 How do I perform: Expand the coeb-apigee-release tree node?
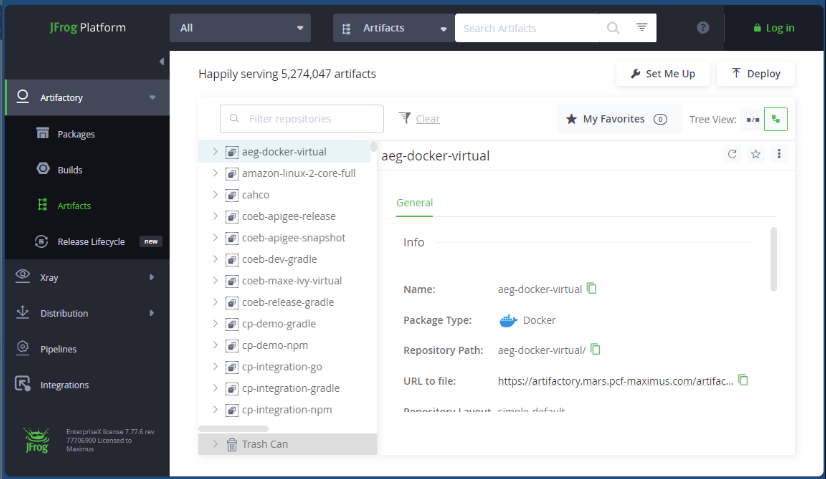(x=215, y=216)
